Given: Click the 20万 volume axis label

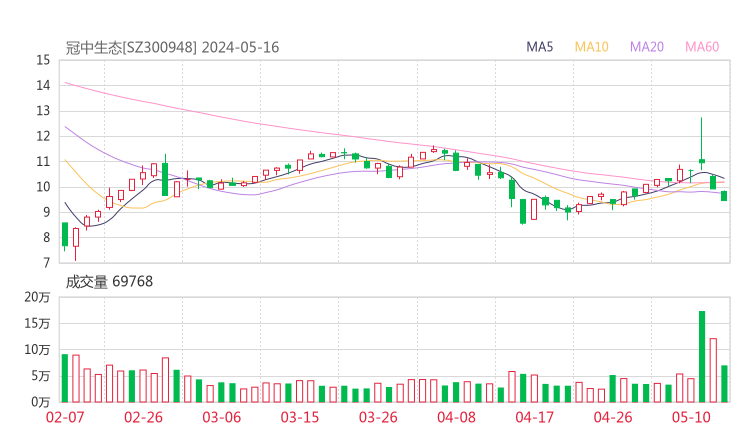Looking at the screenshot, I should tap(37, 297).
